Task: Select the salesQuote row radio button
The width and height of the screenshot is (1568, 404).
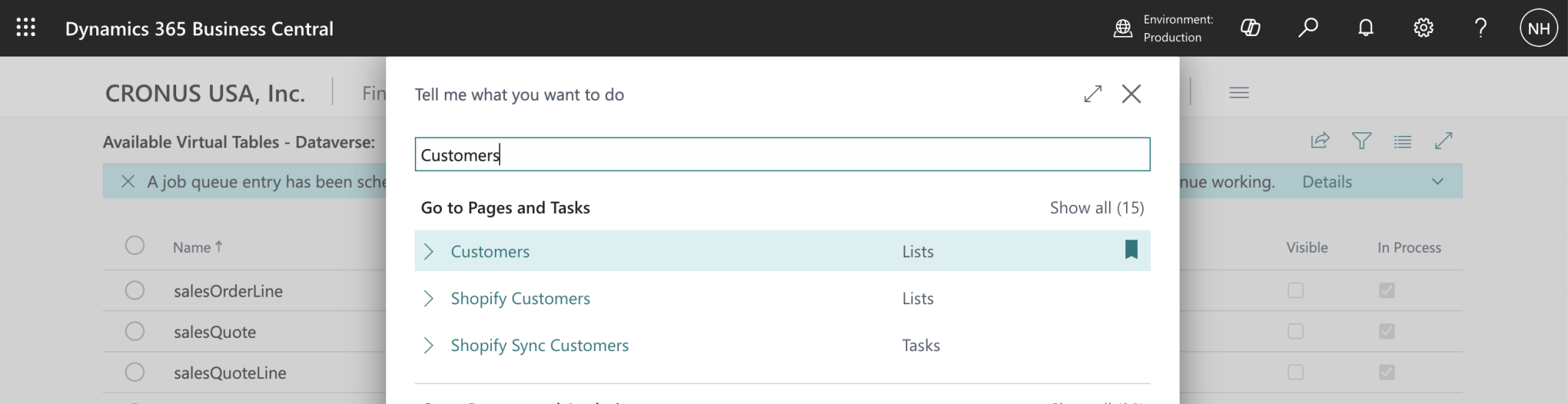Action: coord(134,332)
